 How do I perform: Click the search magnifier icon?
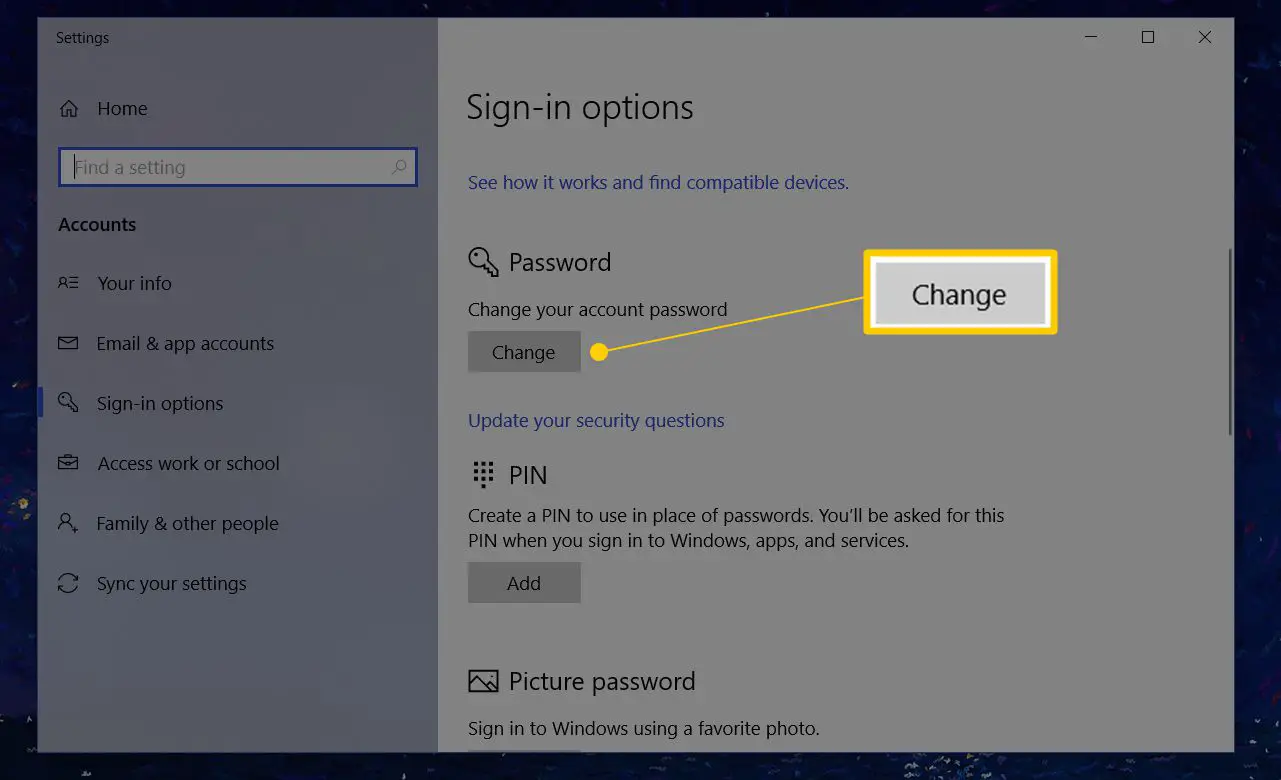coord(399,167)
